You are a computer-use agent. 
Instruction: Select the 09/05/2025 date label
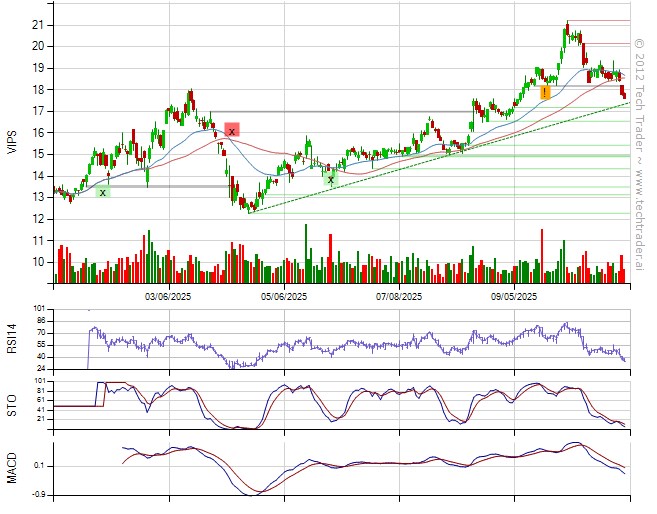[x=514, y=296]
